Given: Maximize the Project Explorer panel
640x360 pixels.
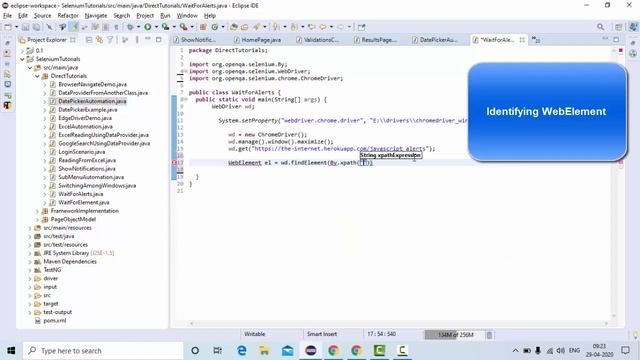Looking at the screenshot, I should click(x=159, y=39).
